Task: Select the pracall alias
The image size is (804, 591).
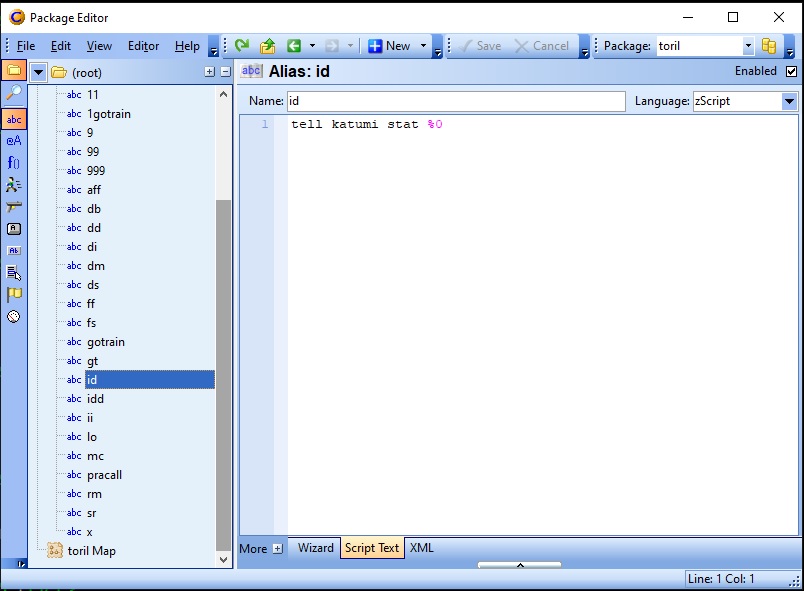Action: coord(105,475)
